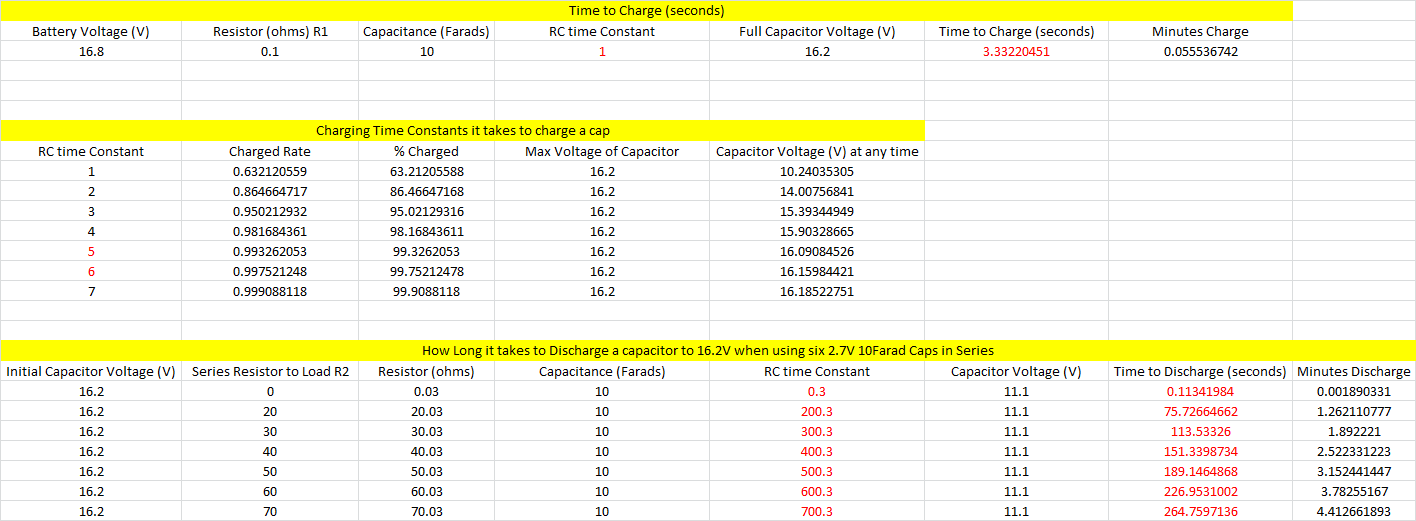Select the yellow 'How Long it takes to Discharge' title
This screenshot has width=1416, height=521.
click(x=708, y=351)
